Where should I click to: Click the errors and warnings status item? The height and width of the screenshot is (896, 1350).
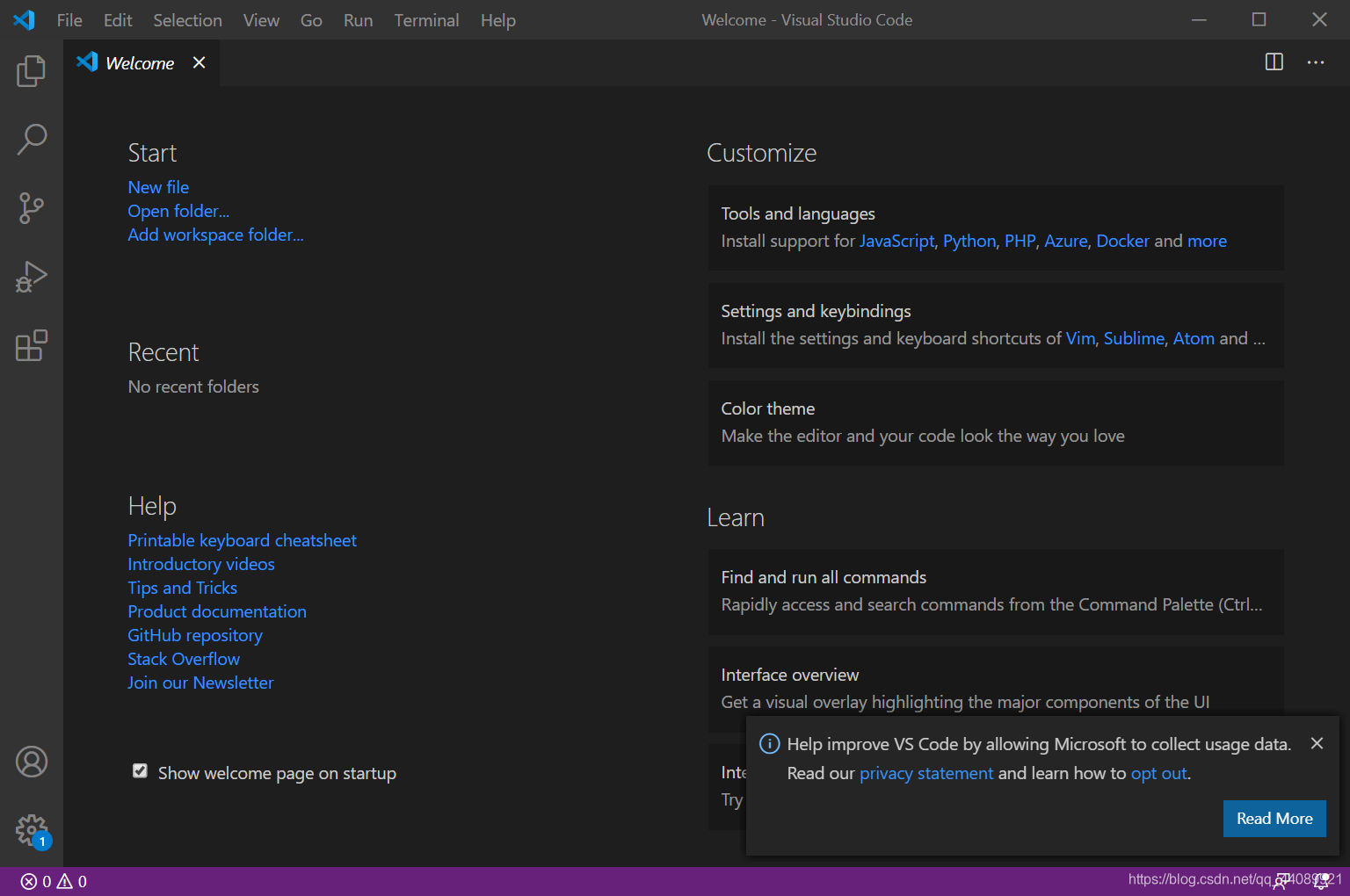(54, 881)
